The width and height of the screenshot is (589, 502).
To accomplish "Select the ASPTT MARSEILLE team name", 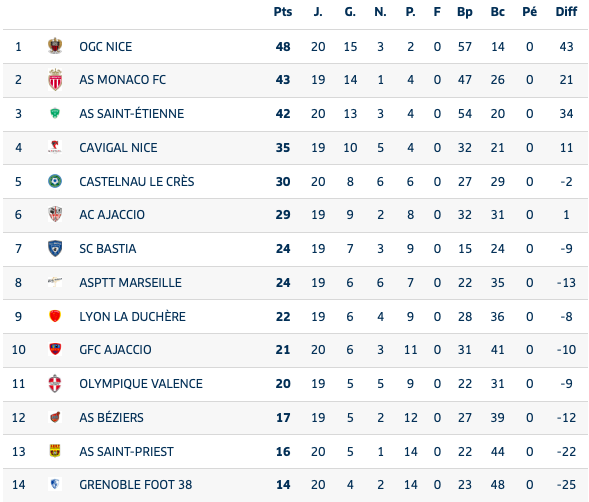I will [x=130, y=283].
